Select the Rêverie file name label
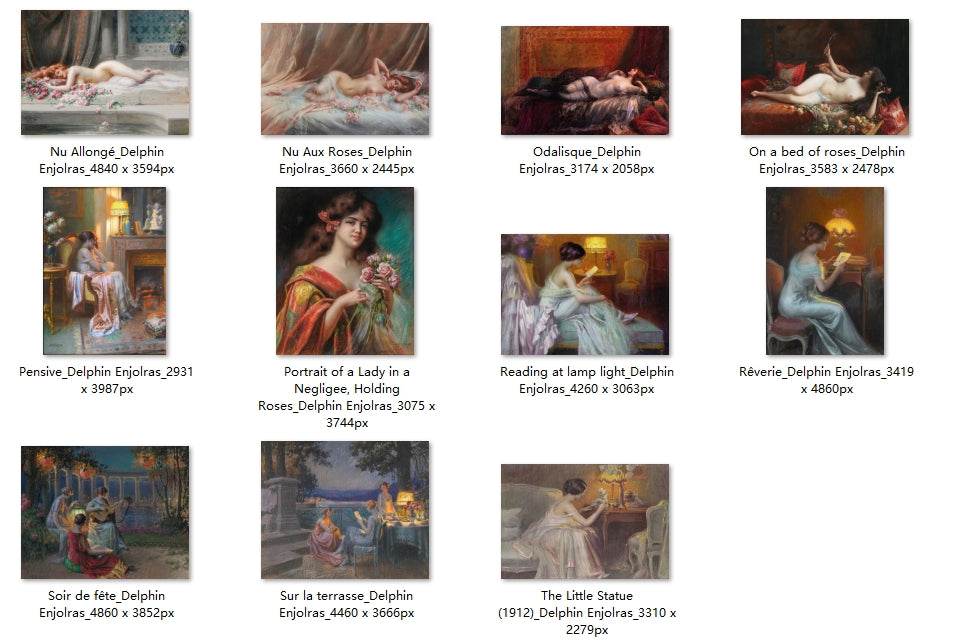This screenshot has height=642, width=965. pyautogui.click(x=827, y=380)
